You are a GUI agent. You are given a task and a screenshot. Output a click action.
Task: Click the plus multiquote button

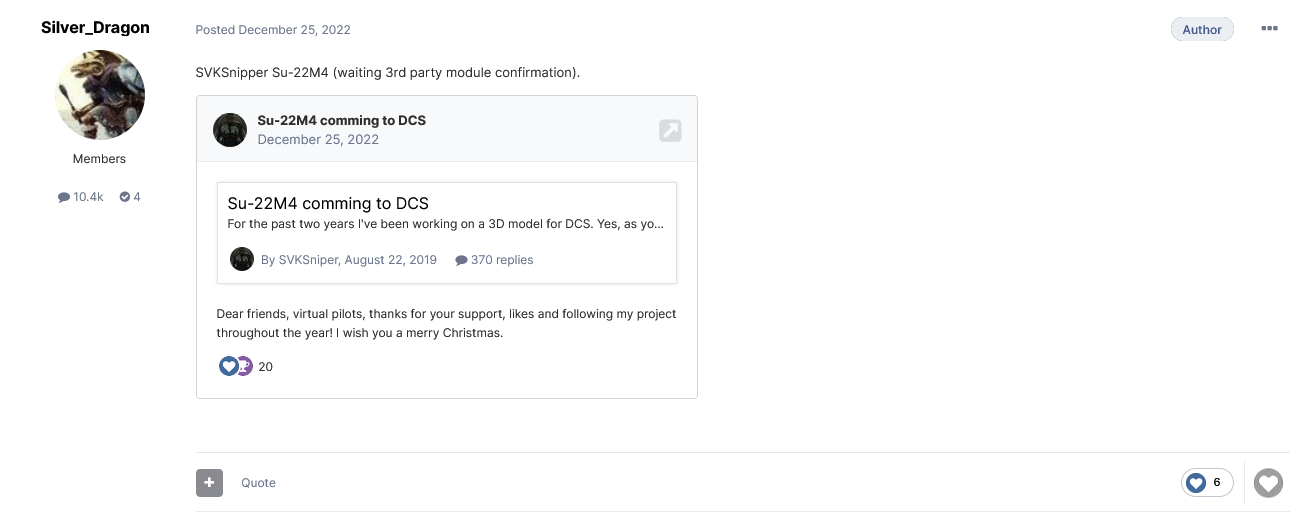[x=209, y=483]
